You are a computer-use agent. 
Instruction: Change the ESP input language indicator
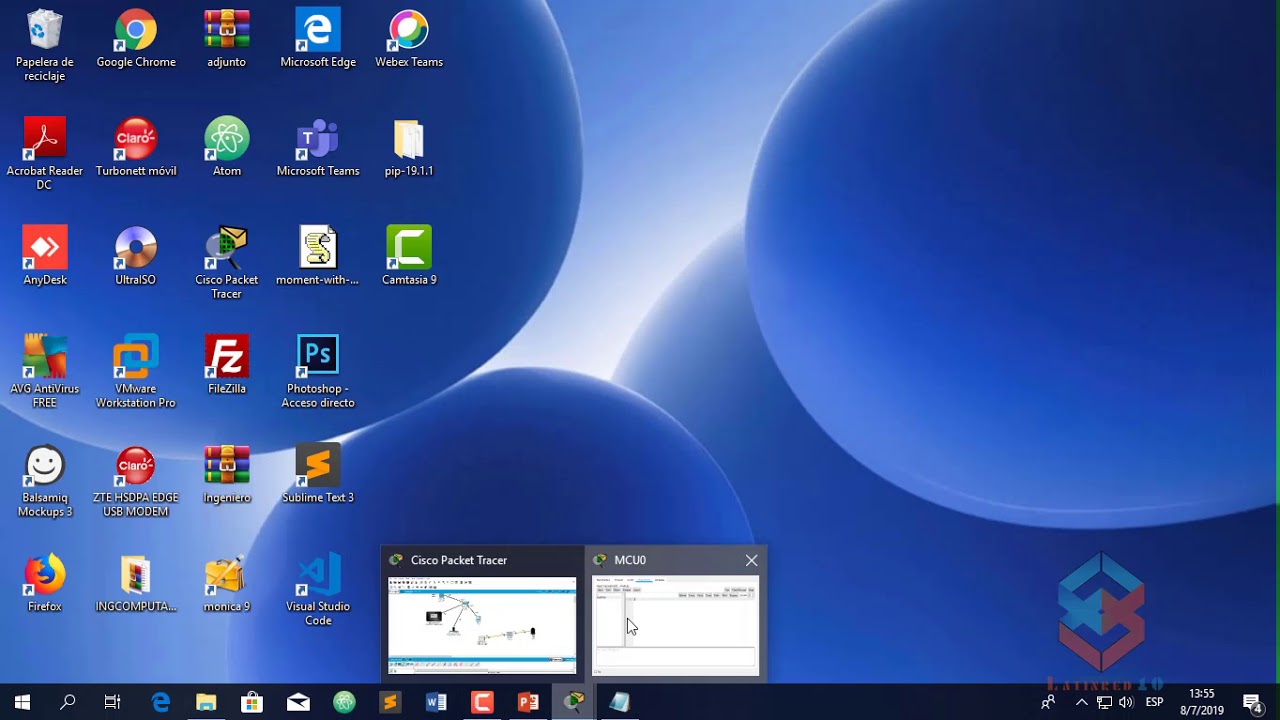point(1154,702)
